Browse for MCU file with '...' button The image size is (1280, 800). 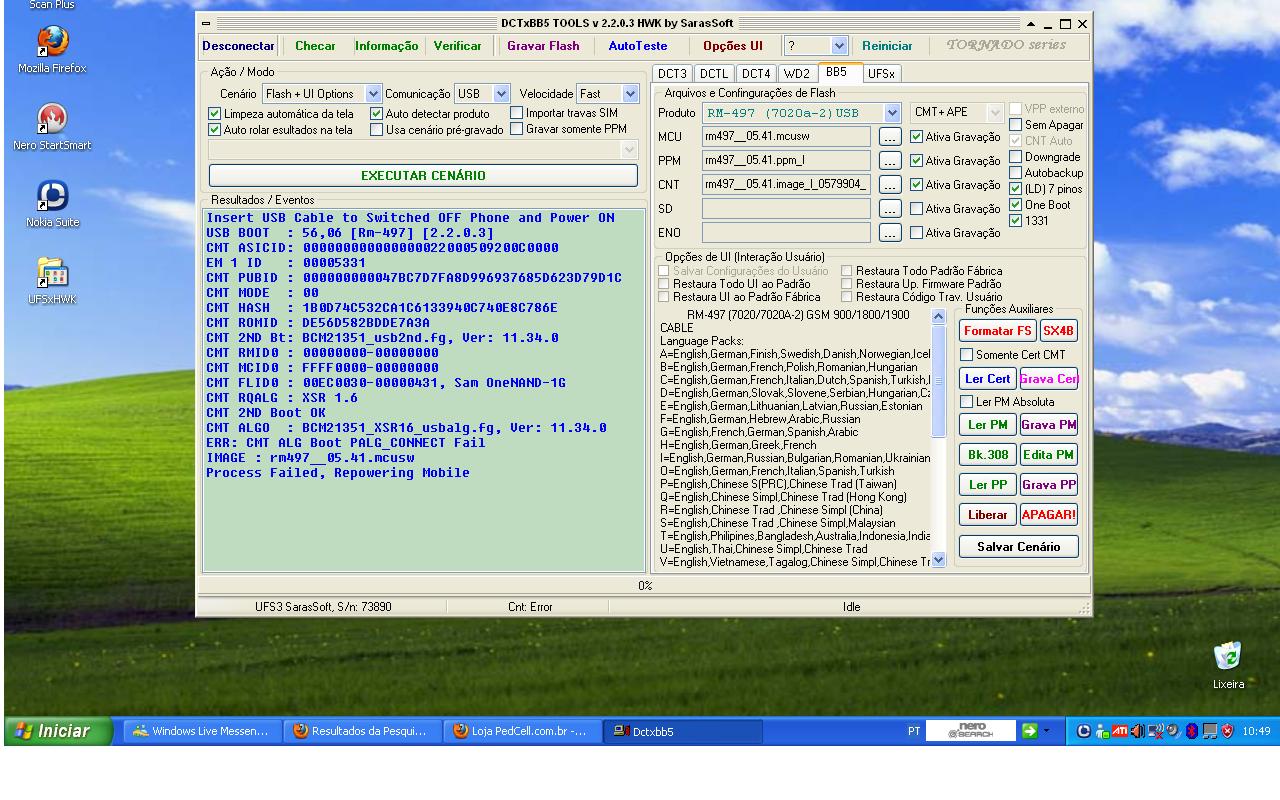tap(890, 137)
